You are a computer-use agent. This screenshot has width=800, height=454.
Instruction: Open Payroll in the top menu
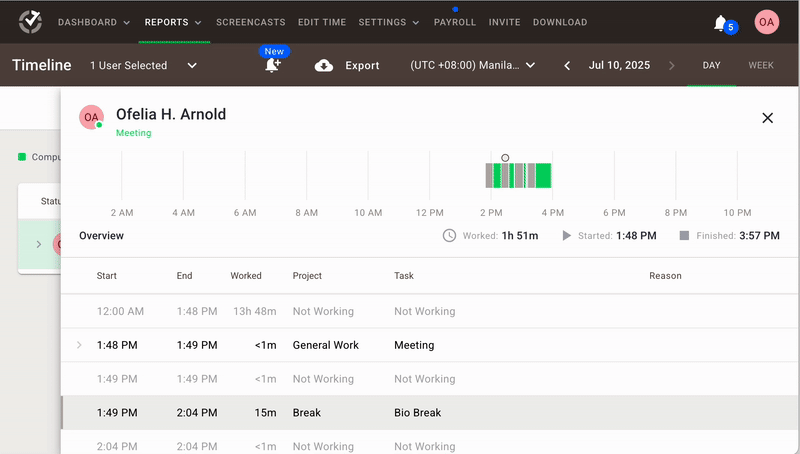click(455, 22)
